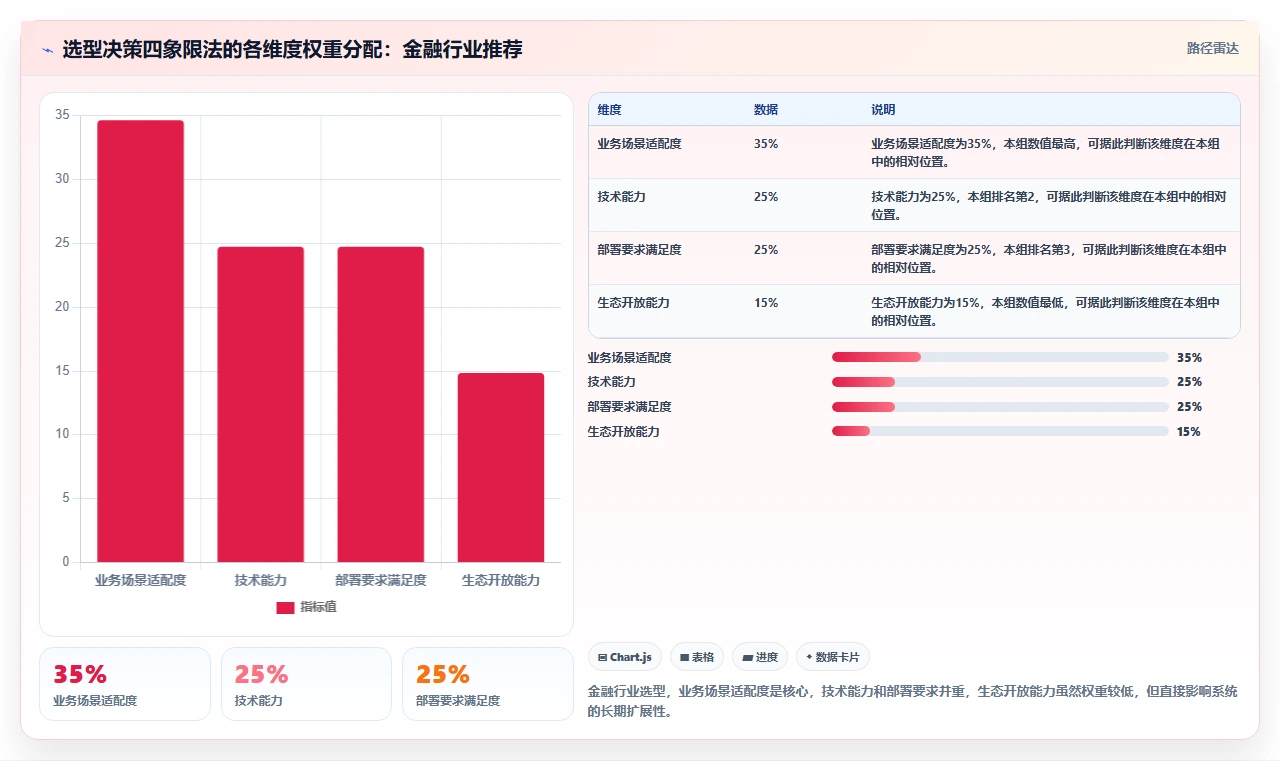Click the Chart.js tag chip
Image resolution: width=1280 pixels, height=761 pixels.
625,657
